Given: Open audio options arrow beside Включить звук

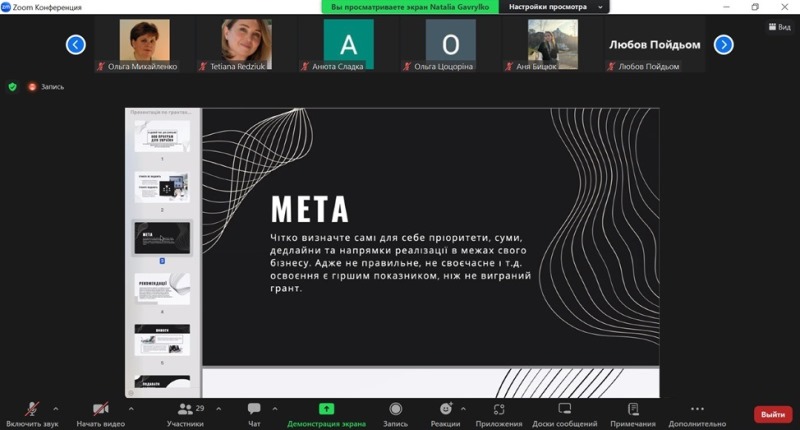Looking at the screenshot, I should coord(56,409).
